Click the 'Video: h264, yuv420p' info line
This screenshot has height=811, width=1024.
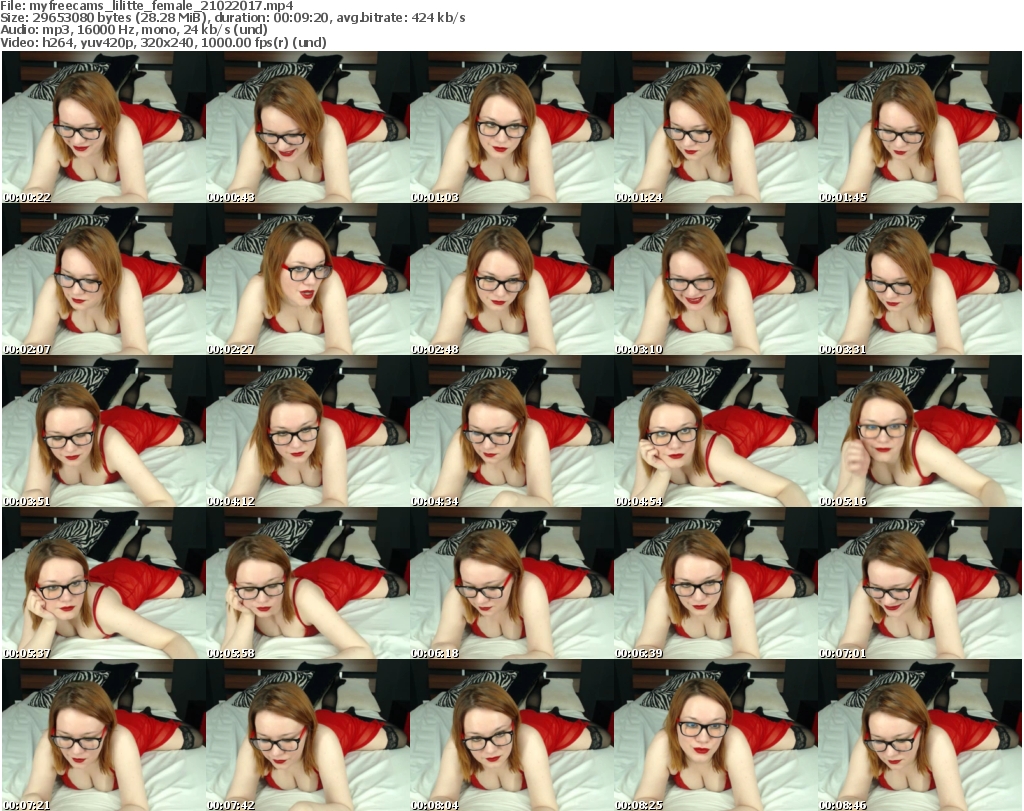tap(163, 42)
